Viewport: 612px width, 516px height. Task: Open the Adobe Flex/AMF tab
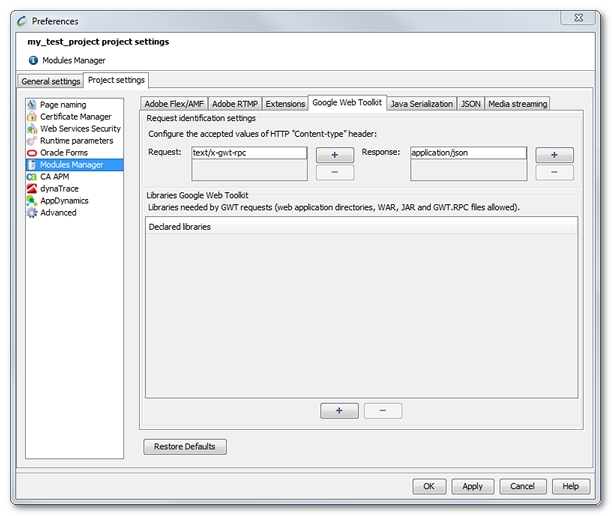click(x=174, y=104)
